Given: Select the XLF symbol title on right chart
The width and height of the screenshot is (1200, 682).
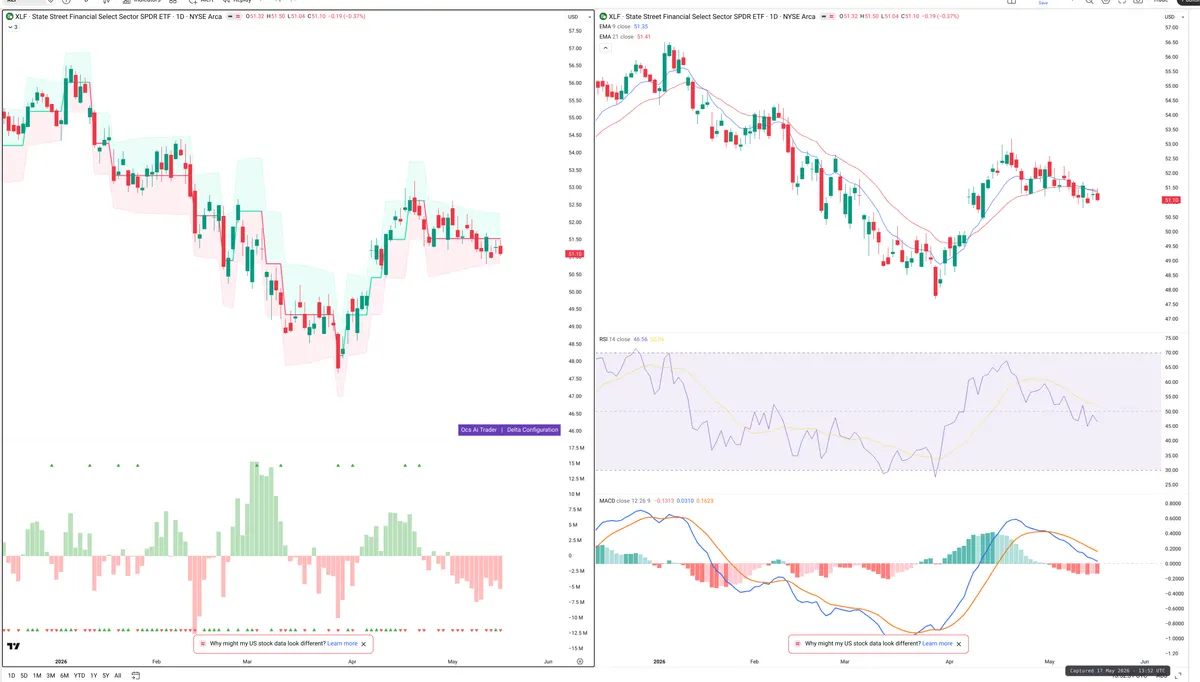Looking at the screenshot, I should point(713,17).
